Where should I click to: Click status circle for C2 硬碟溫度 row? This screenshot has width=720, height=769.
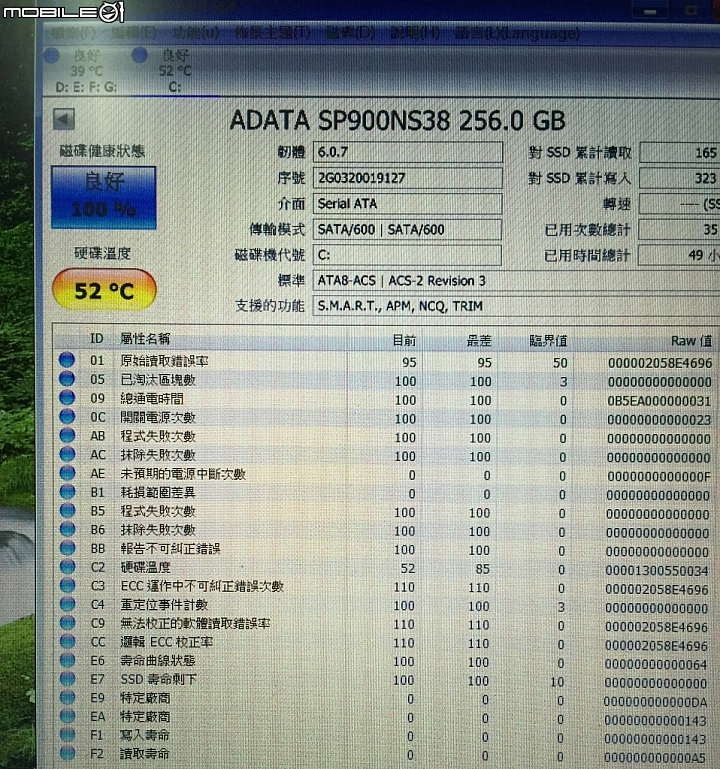point(67,566)
